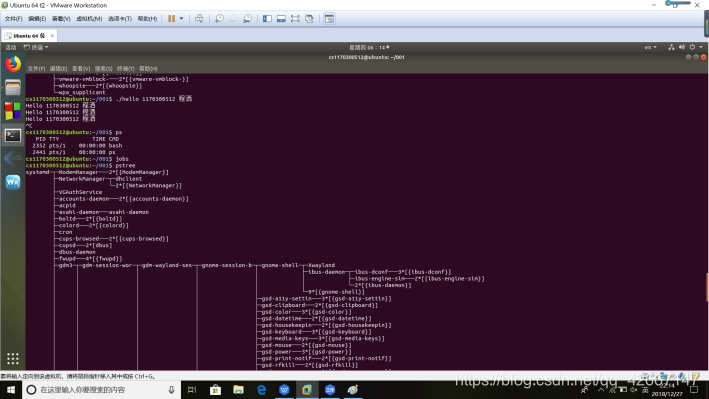Screen dimensions: 709x399
Task: Click the revert to snapshot toolbar icon
Action: (233, 19)
